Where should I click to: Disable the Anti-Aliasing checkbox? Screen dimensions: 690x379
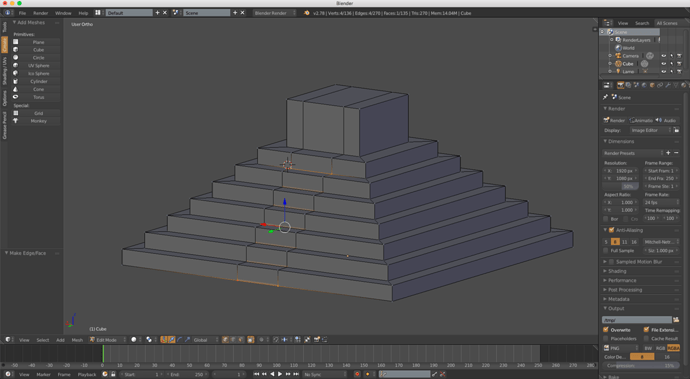pyautogui.click(x=611, y=230)
